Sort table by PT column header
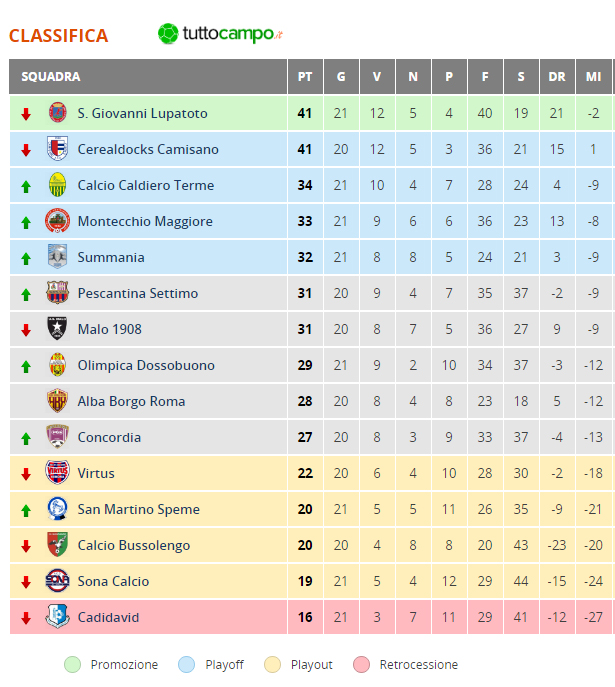 305,77
